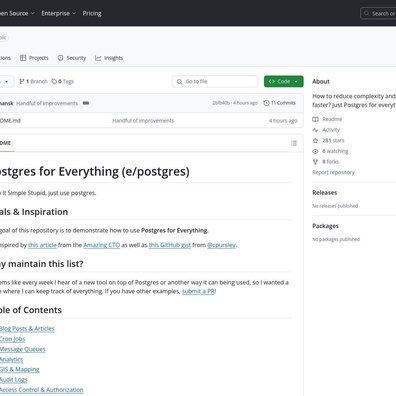396x396 pixels.
Task: Open the README.md file
Action: point(10,121)
